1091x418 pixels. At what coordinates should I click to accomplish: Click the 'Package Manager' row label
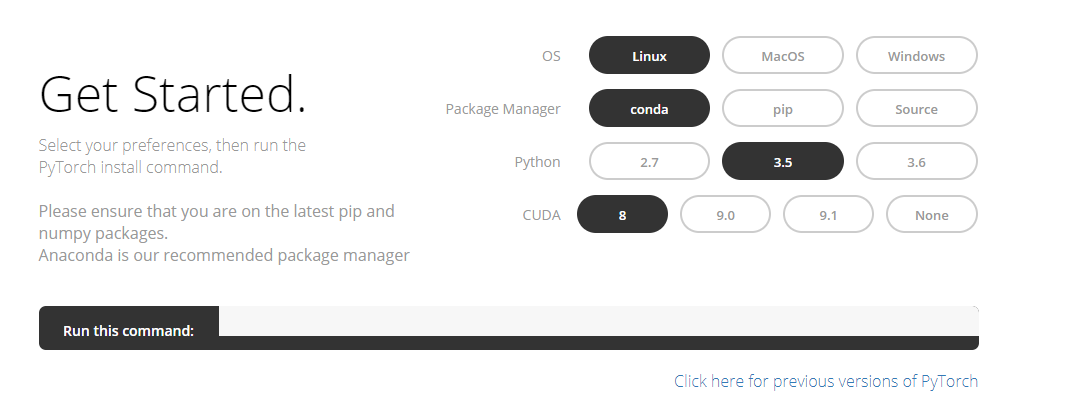[x=503, y=109]
